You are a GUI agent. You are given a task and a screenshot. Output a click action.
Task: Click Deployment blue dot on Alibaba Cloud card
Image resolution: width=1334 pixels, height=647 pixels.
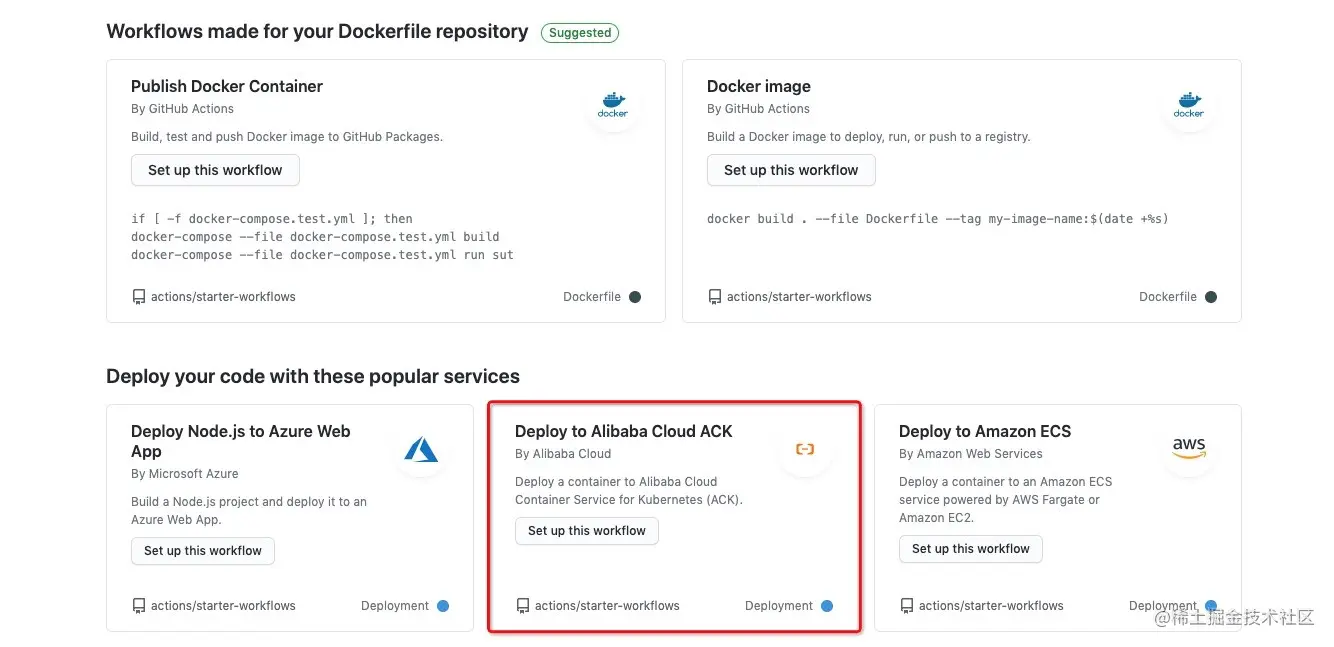coord(827,606)
